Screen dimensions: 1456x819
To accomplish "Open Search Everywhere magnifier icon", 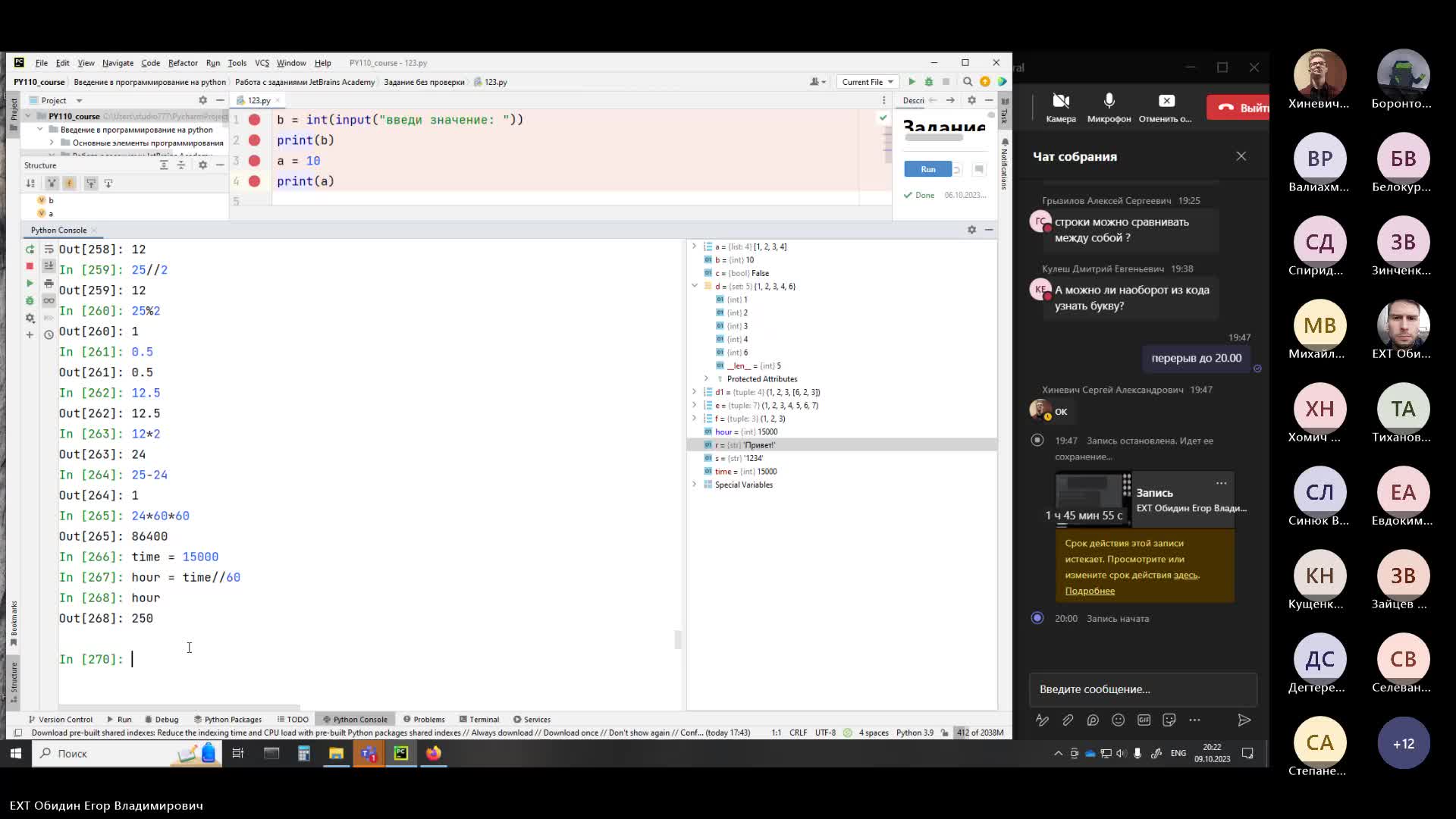I will click(x=968, y=82).
